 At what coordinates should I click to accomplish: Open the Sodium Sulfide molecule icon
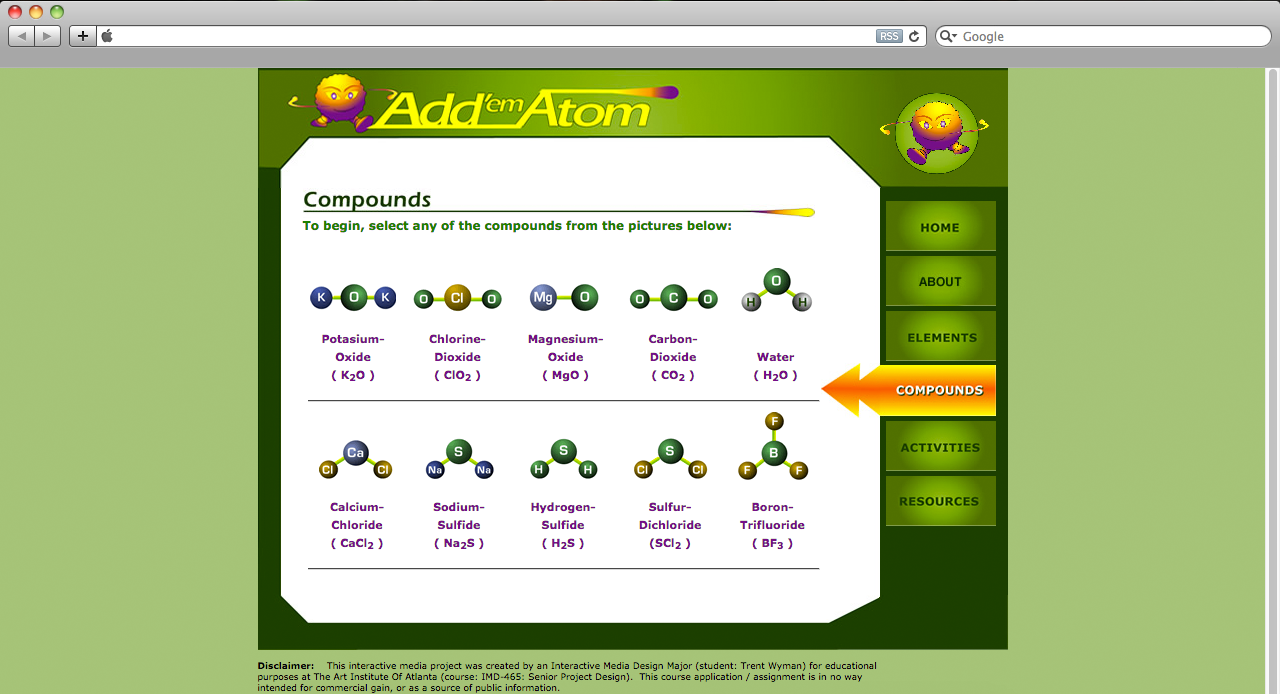[458, 460]
